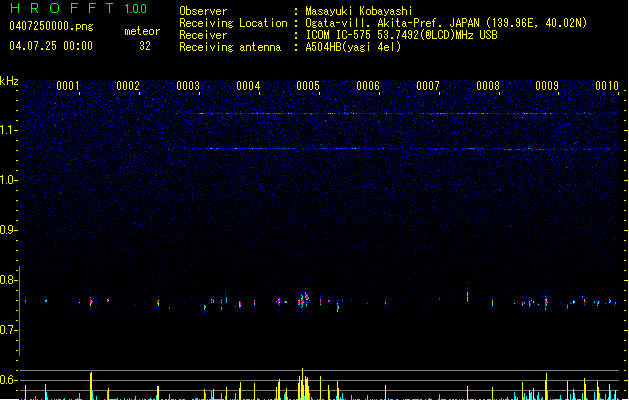Click 'Receiving Location' label
Image resolution: width=629 pixels, height=400 pixels.
[233, 23]
